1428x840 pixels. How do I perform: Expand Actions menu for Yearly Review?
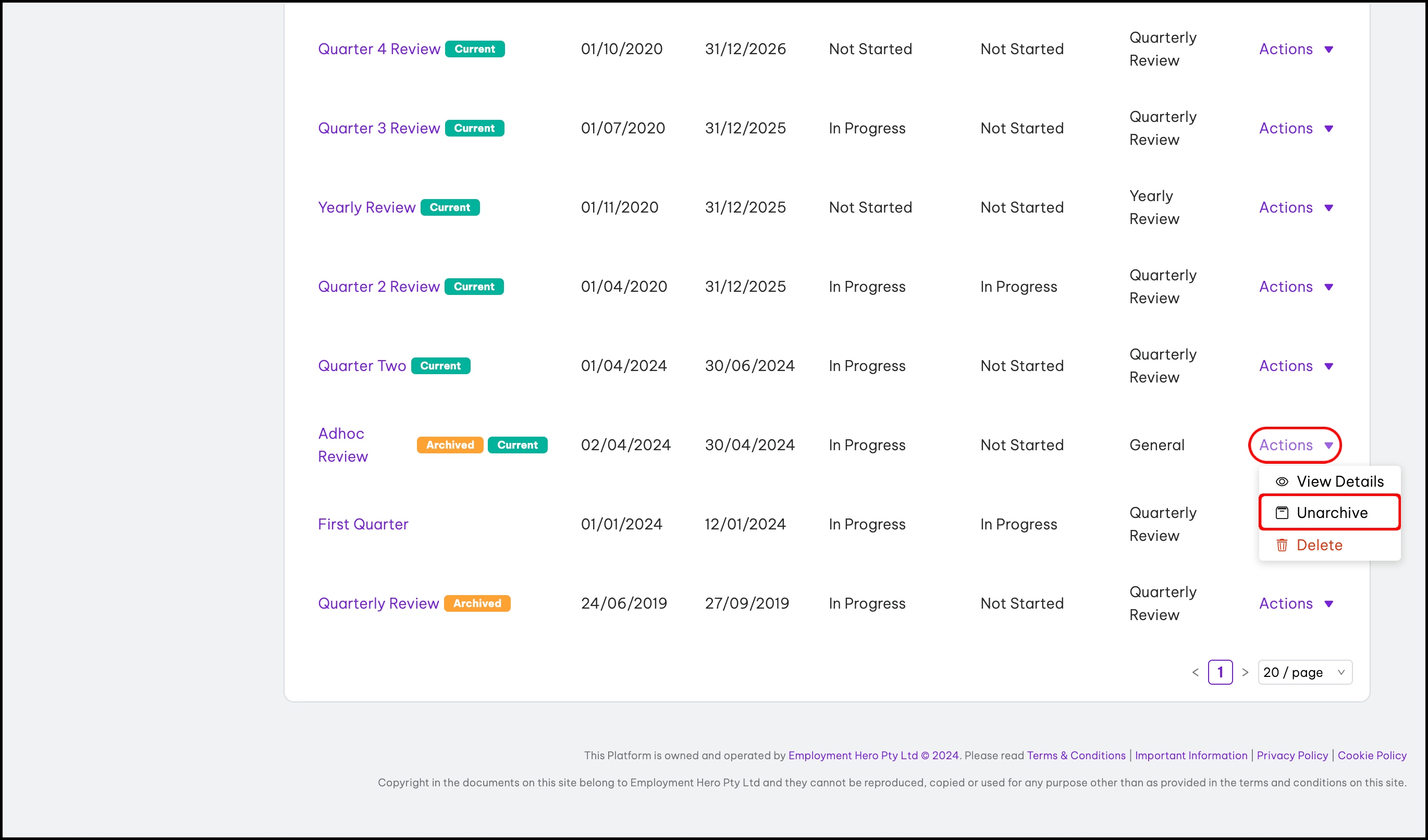[x=1296, y=207]
